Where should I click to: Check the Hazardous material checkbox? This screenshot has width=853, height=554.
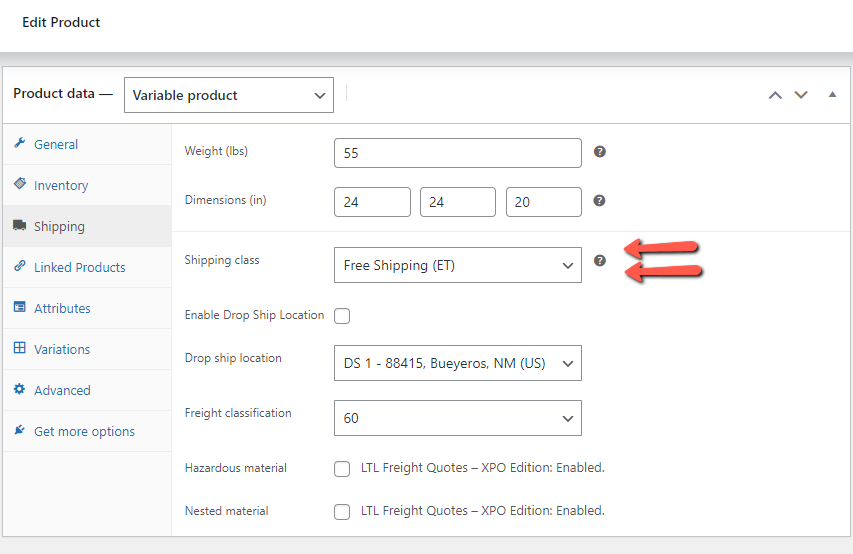tap(342, 468)
